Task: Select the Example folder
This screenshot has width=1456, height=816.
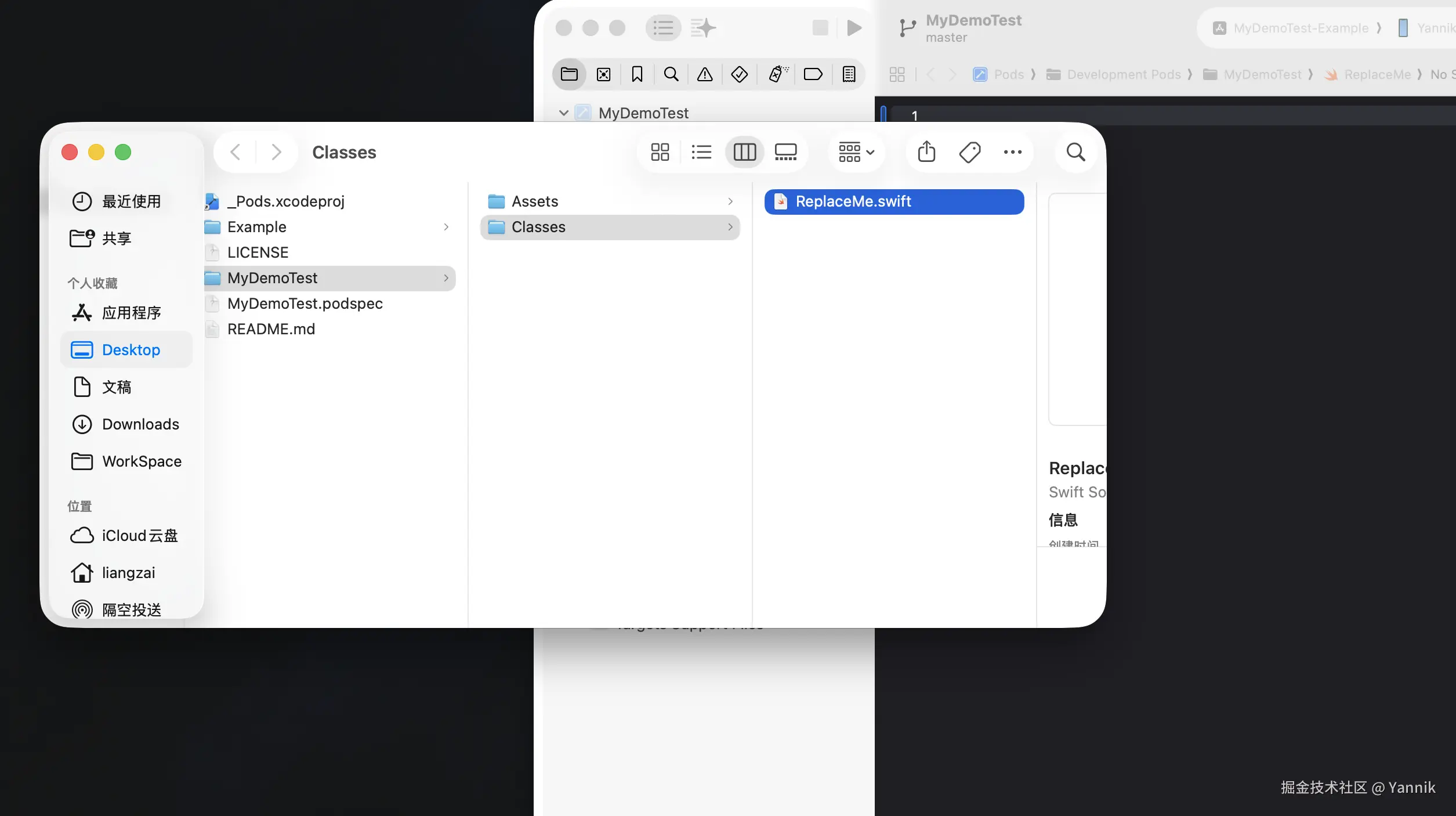Action: point(331,227)
